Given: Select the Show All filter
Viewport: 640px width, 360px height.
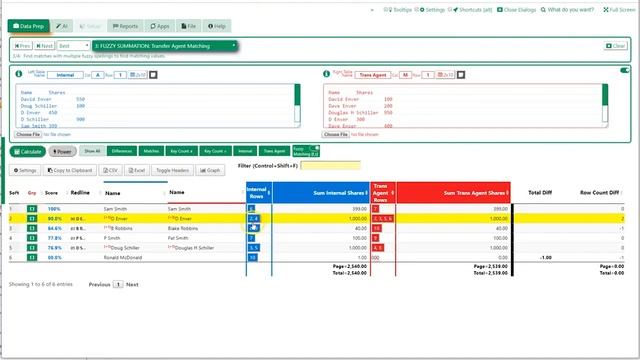Looking at the screenshot, I should tap(92, 151).
